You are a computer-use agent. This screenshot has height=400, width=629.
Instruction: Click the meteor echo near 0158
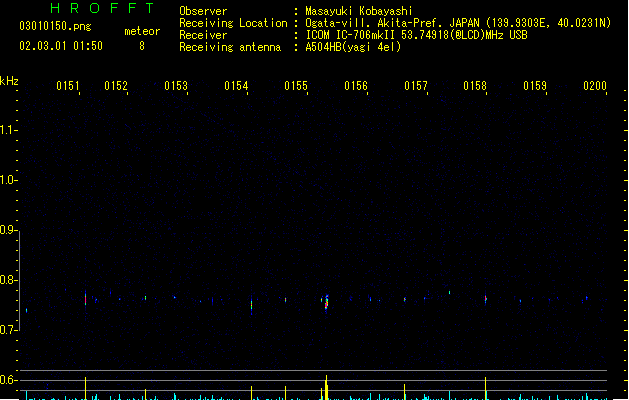(485, 299)
